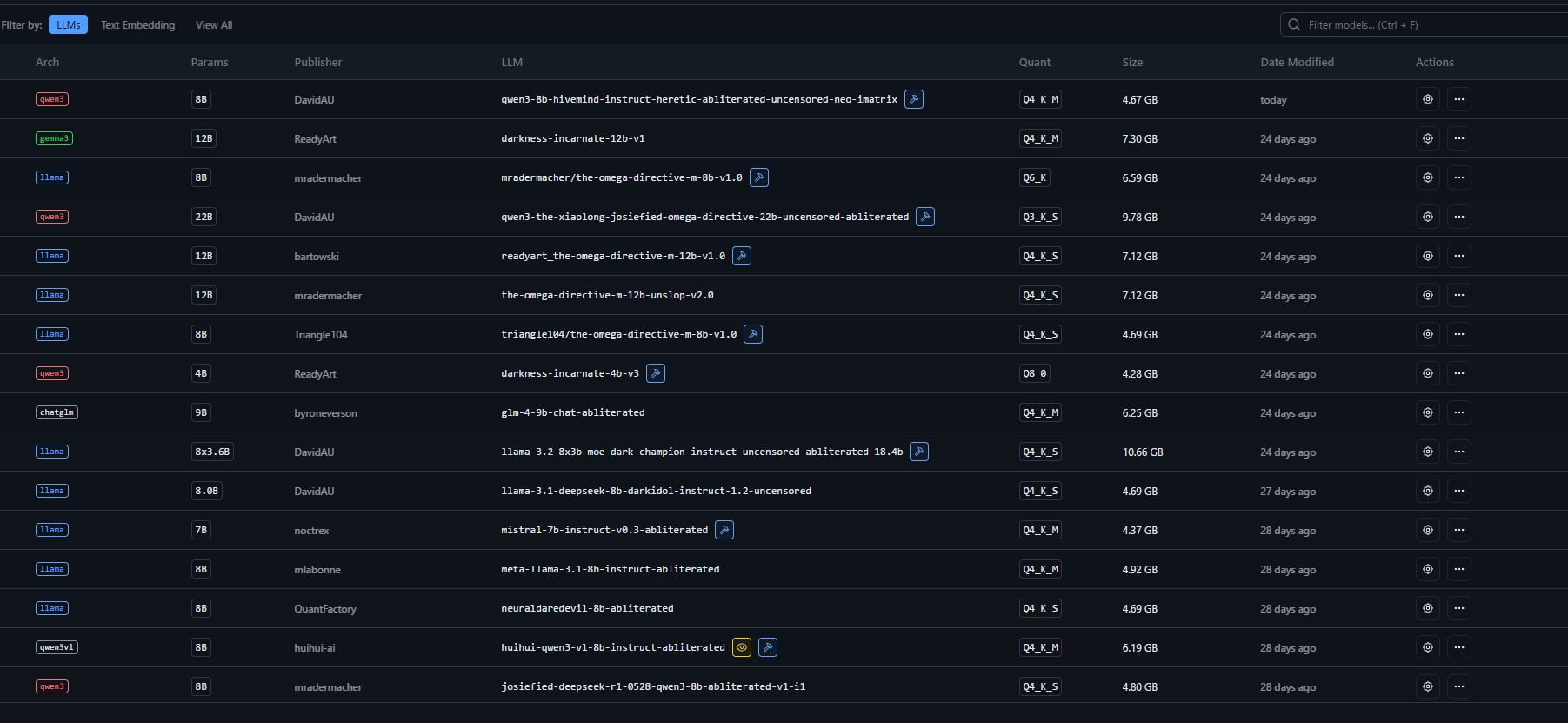Open more actions for qwen3-the-xiaolong-josiefied model
1568x723 pixels.
(x=1459, y=217)
